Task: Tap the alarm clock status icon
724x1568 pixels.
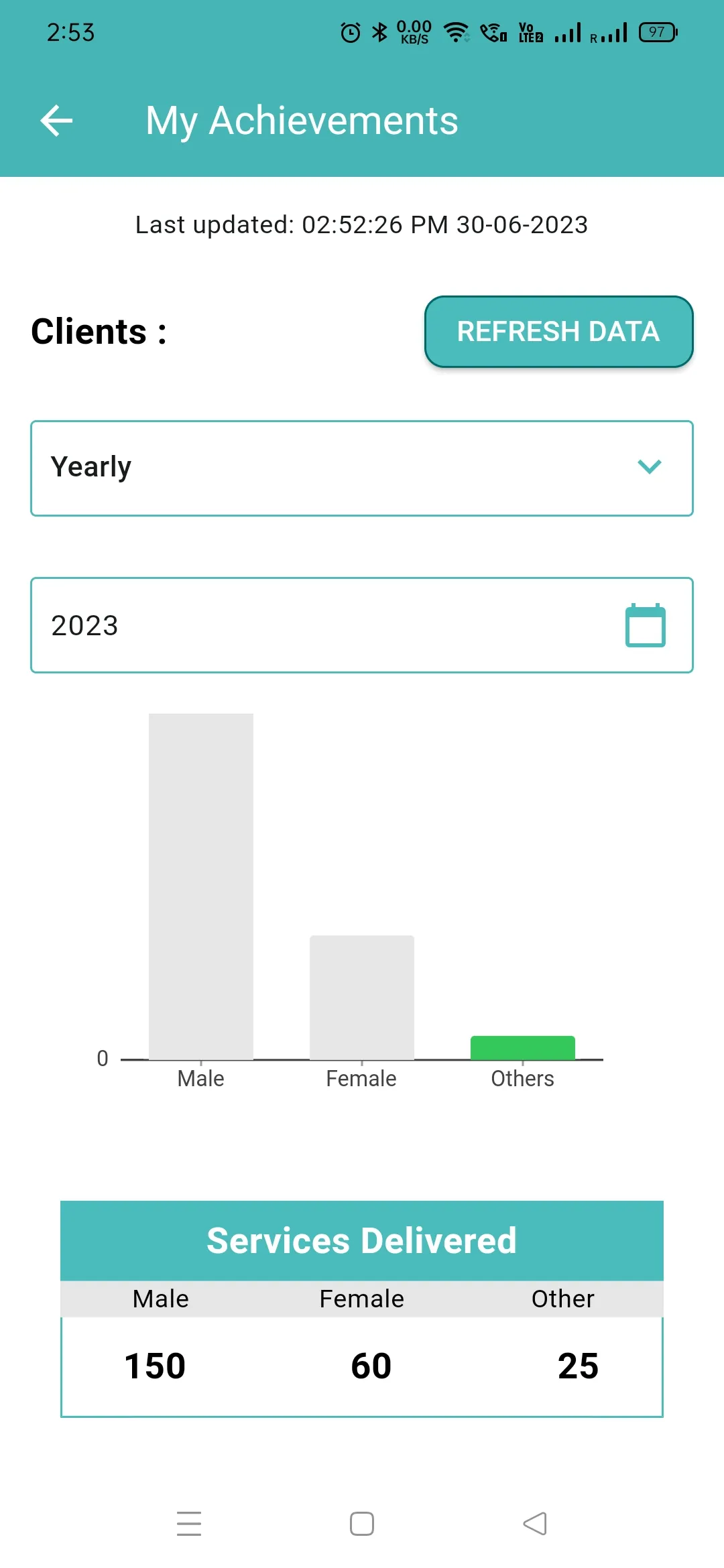Action: pyautogui.click(x=350, y=32)
